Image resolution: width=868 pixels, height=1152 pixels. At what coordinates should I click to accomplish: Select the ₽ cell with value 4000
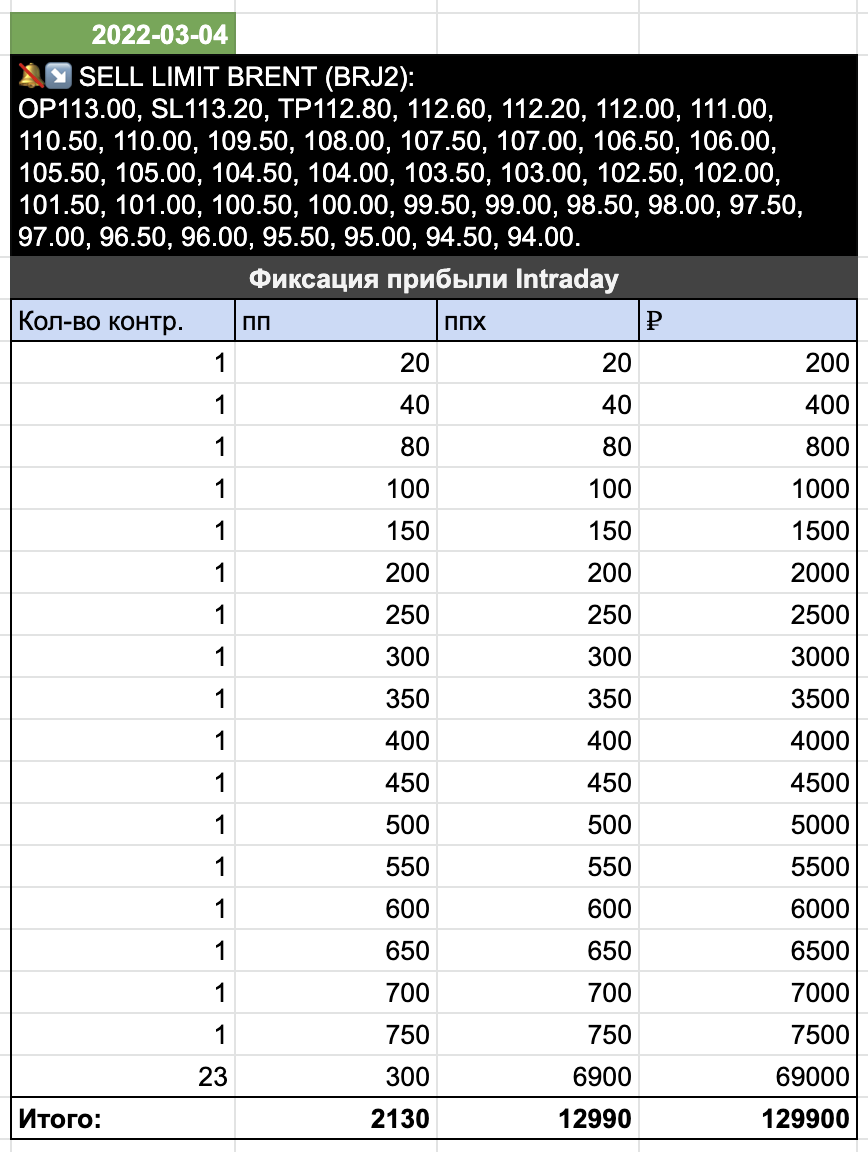748,740
